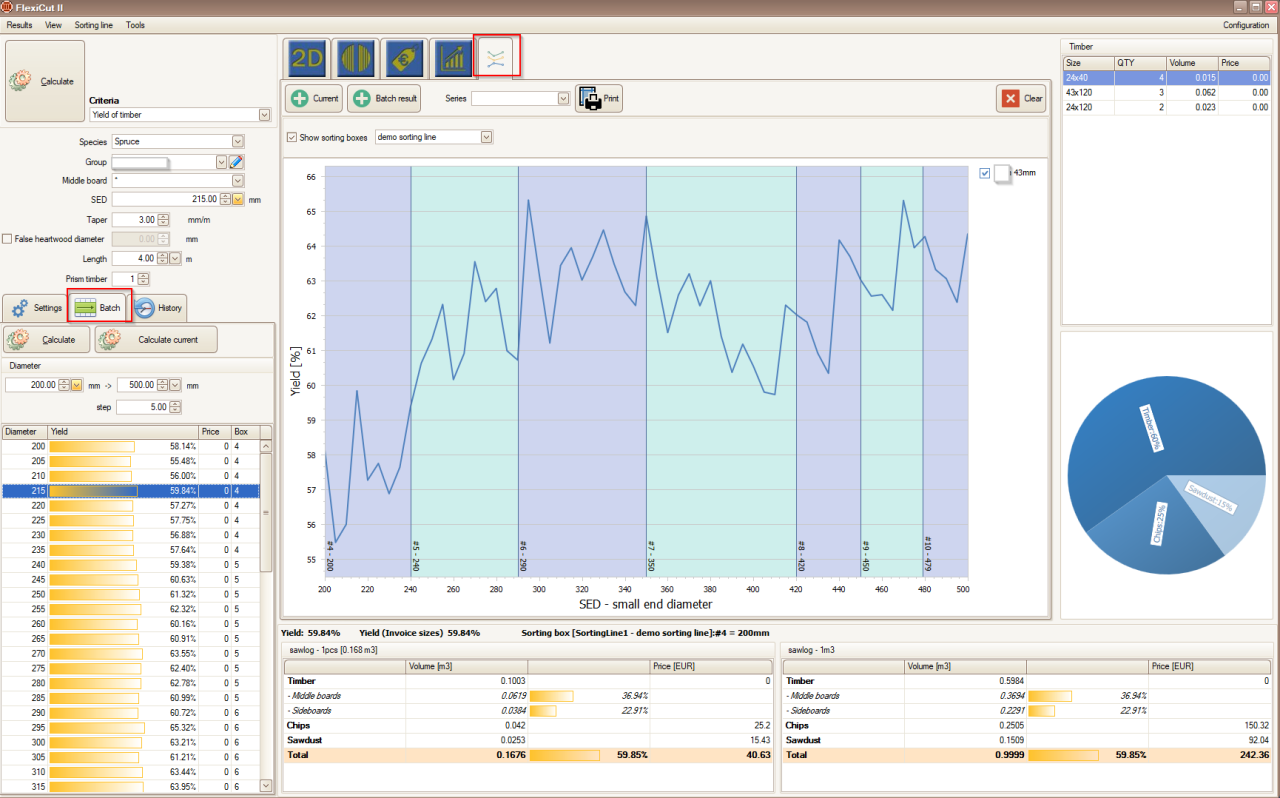1280x798 pixels.
Task: Switch to the Batch tab
Action: [x=98, y=307]
